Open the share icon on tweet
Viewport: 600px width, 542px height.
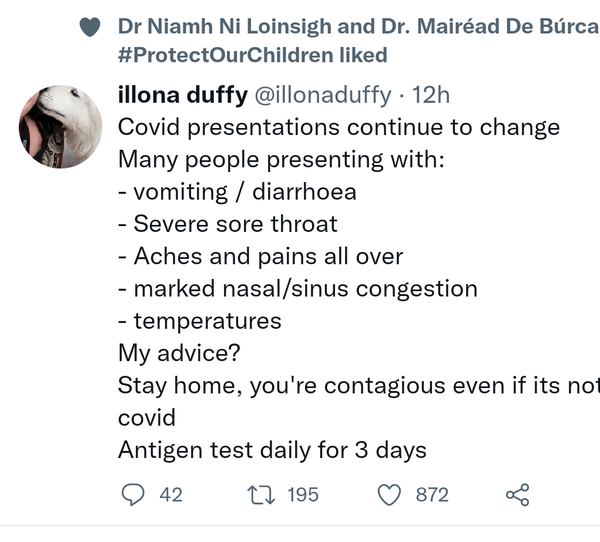517,494
